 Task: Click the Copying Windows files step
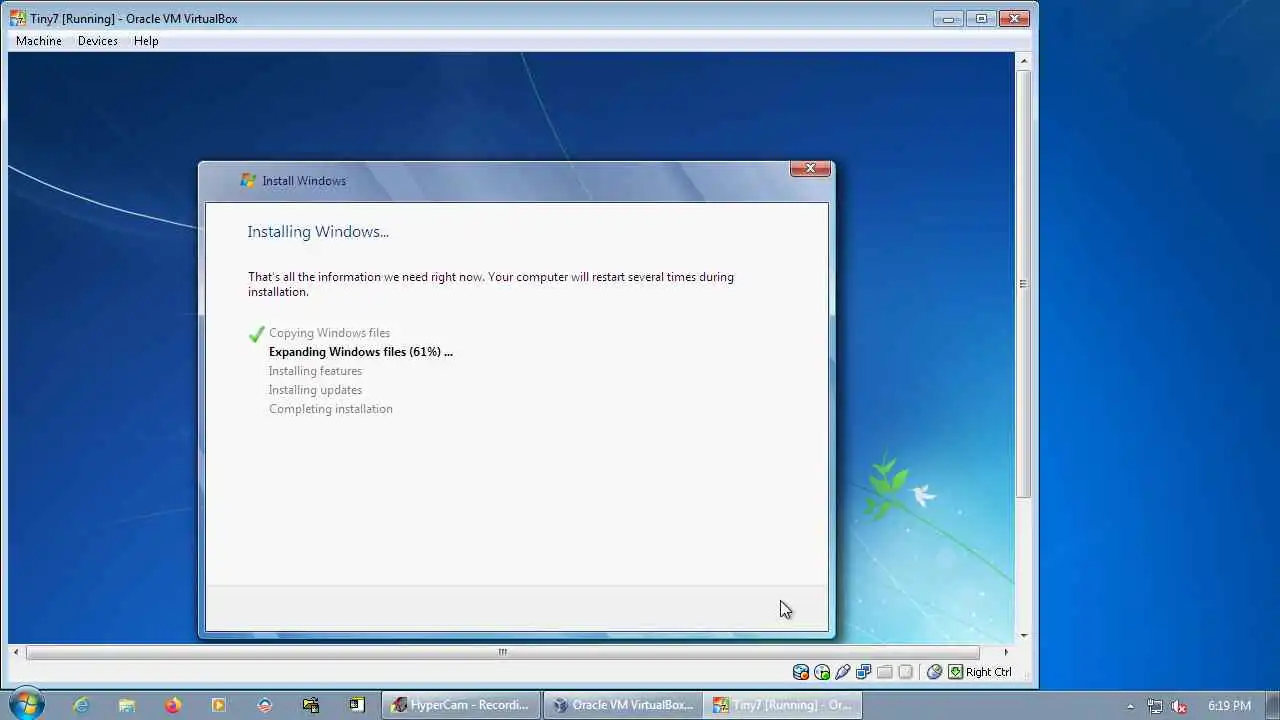pos(329,333)
